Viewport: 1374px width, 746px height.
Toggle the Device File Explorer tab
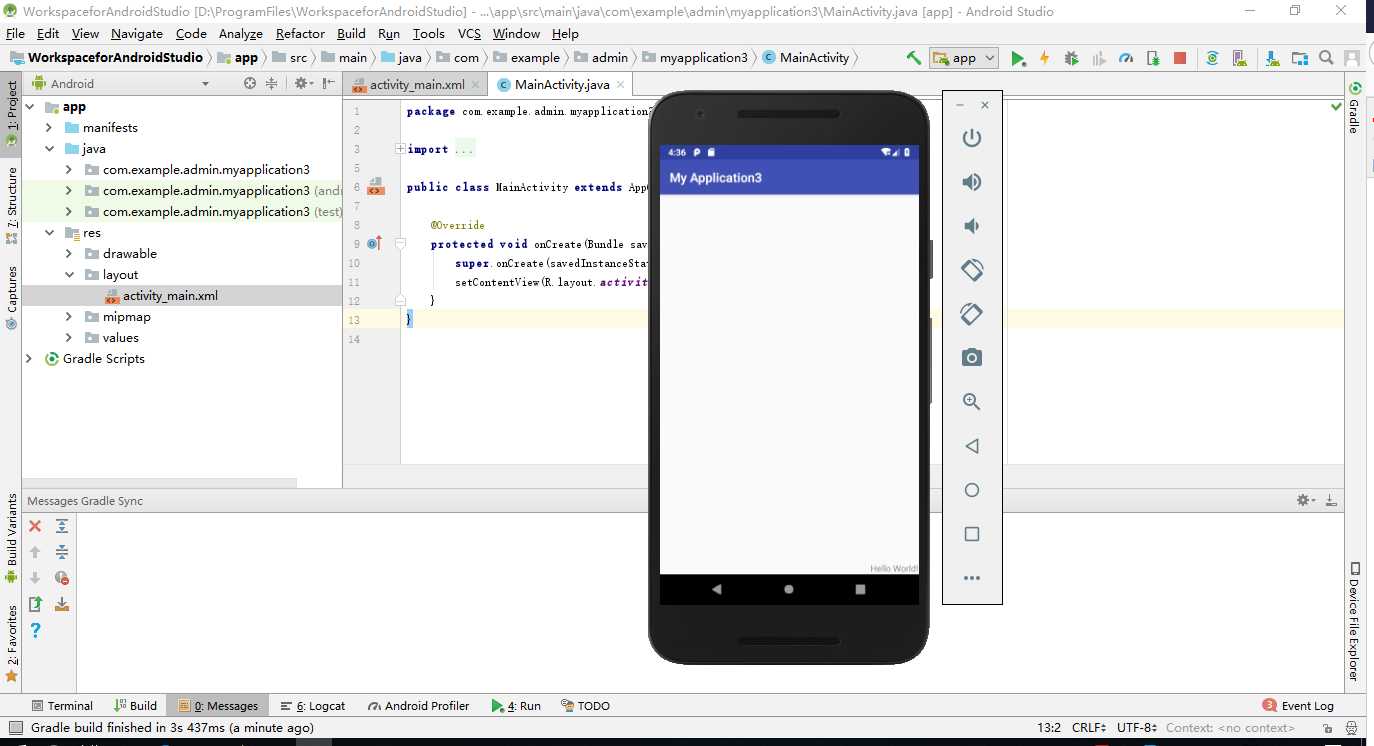point(1354,623)
